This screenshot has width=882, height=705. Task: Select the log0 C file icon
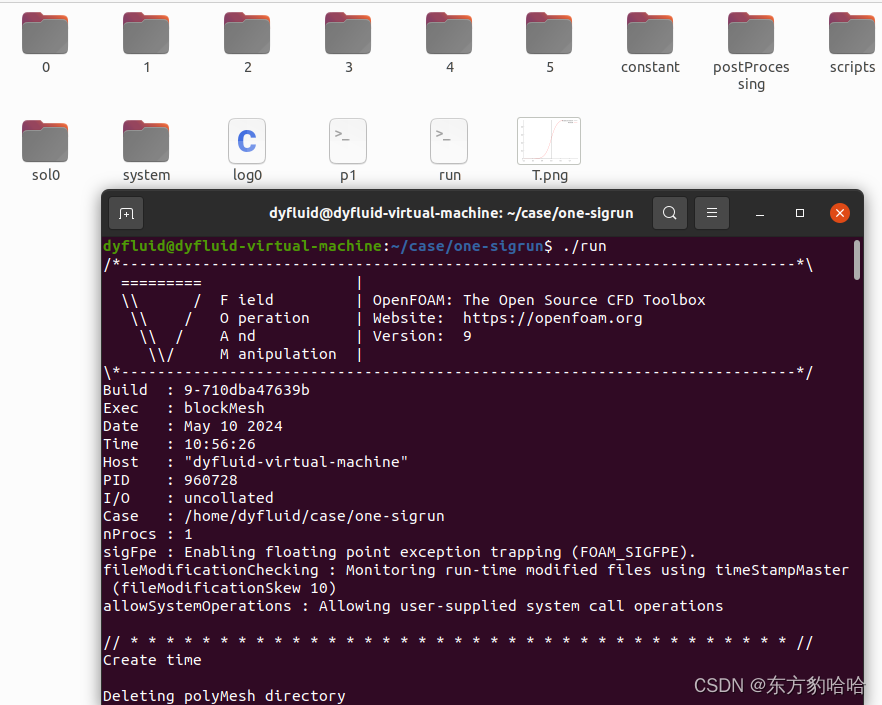click(x=247, y=141)
